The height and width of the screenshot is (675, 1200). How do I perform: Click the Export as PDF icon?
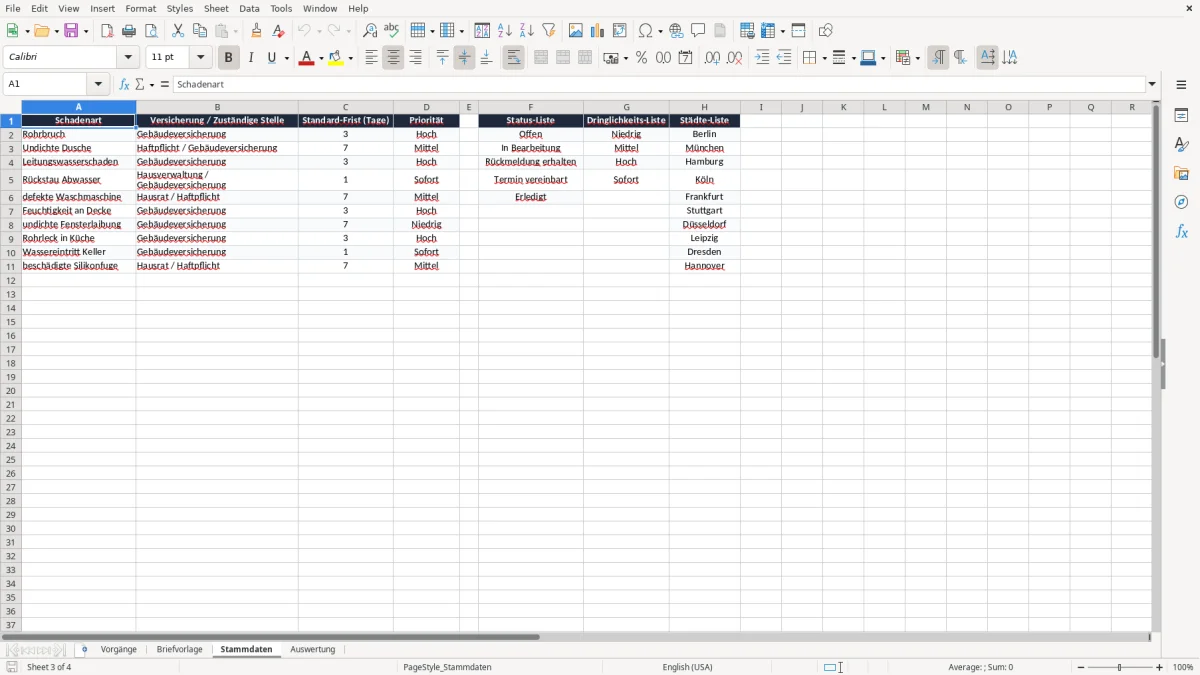point(107,31)
